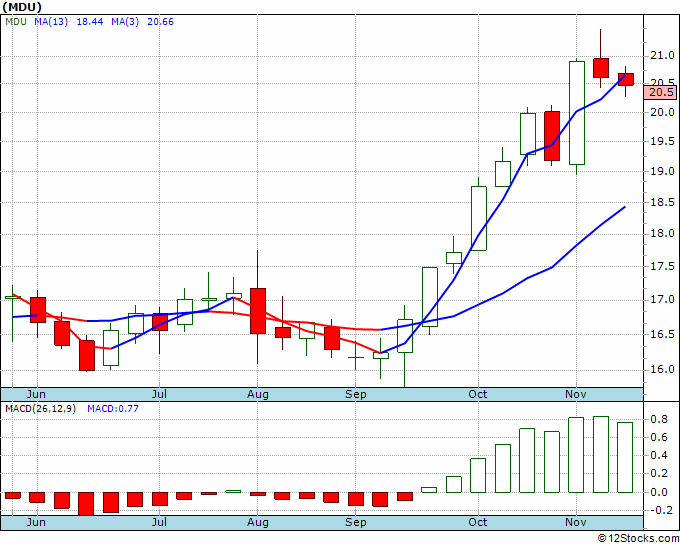Viewport: 680px width, 546px height.
Task: Click the 19.5 price axis label
Action: click(x=662, y=141)
